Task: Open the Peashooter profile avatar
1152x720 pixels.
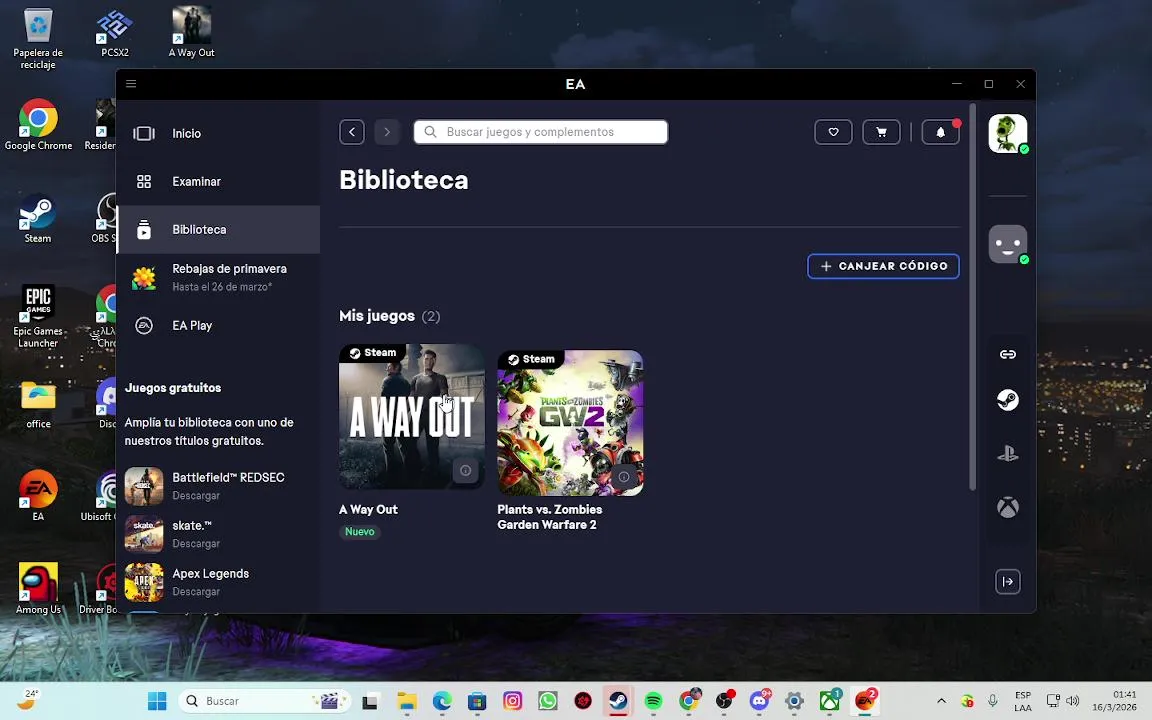Action: click(x=1007, y=134)
